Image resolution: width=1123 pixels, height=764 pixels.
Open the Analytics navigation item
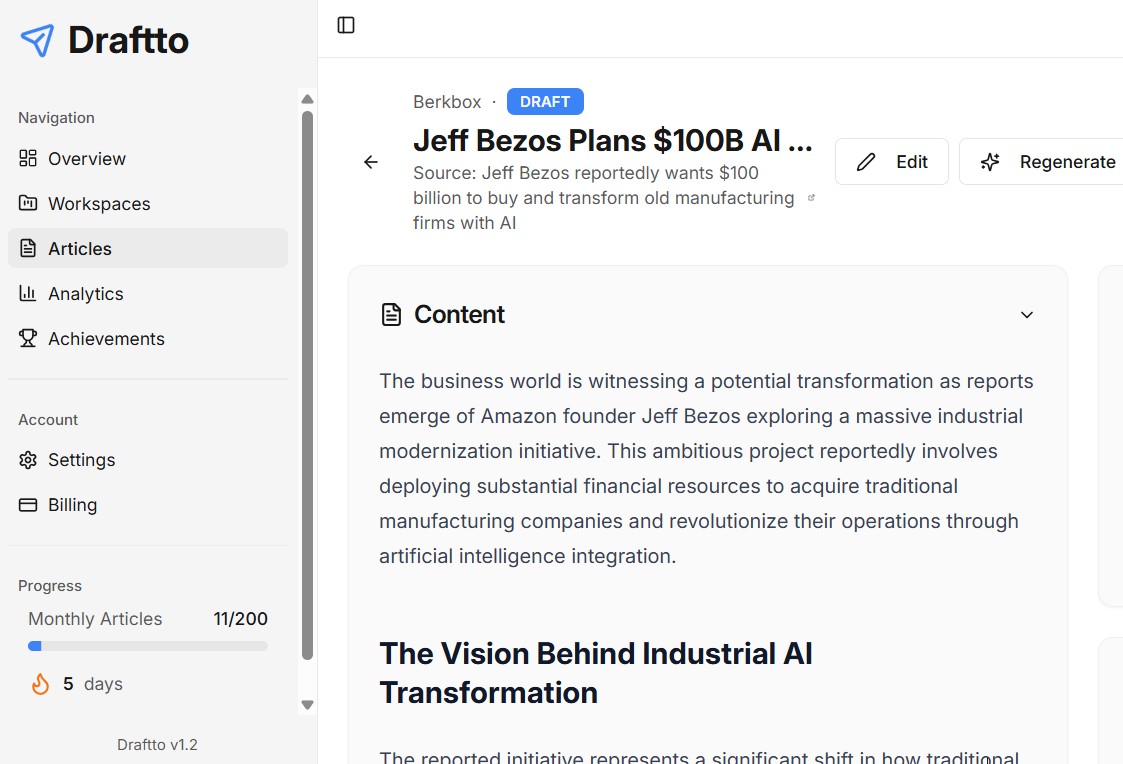148,294
